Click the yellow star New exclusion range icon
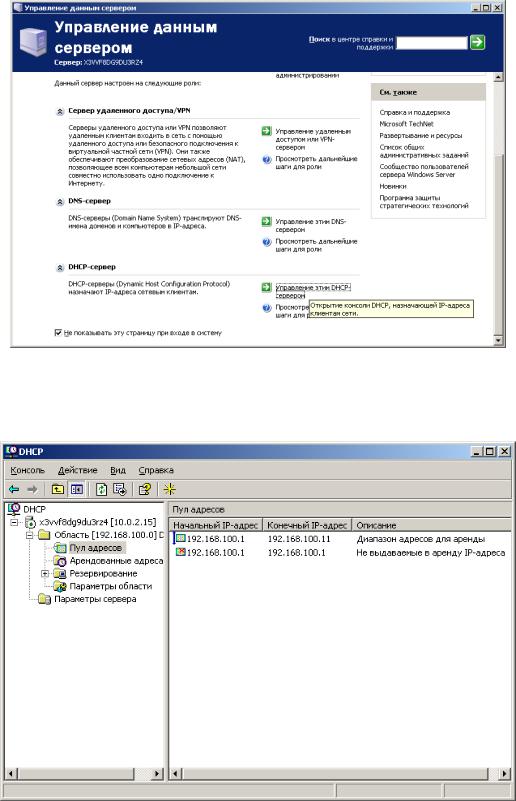The width and height of the screenshot is (516, 801). coord(170,489)
